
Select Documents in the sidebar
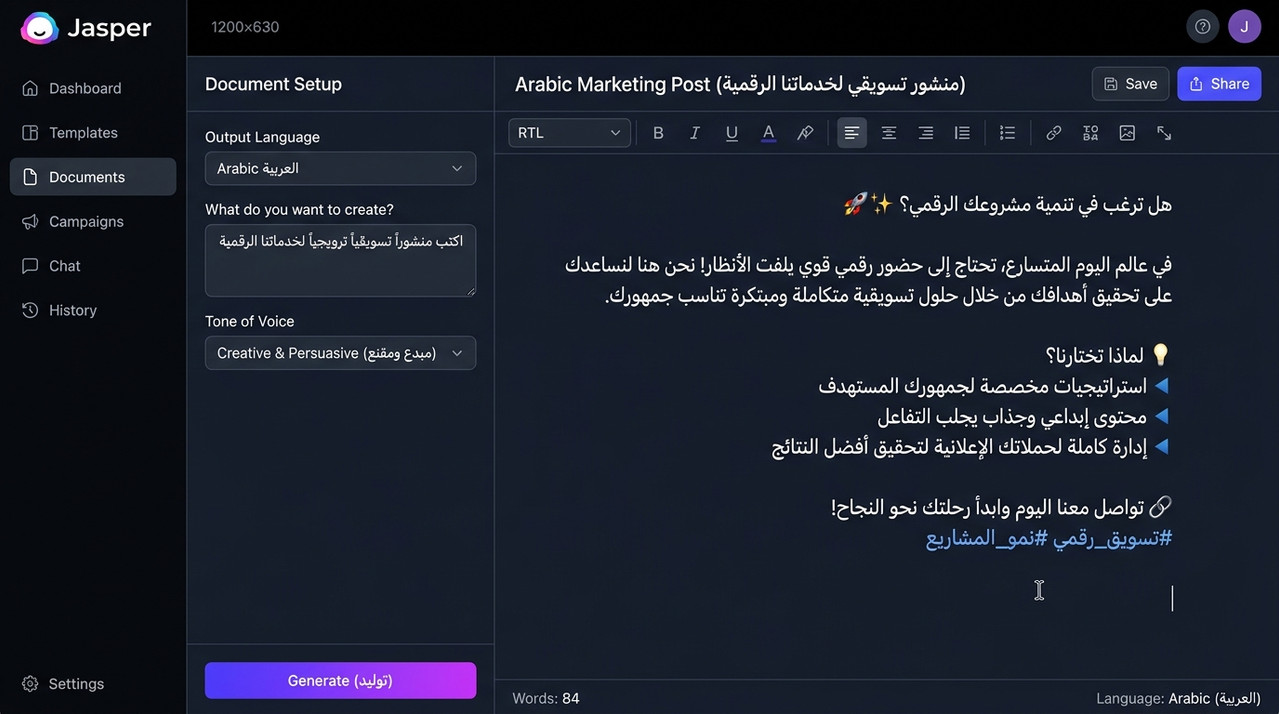click(x=93, y=177)
